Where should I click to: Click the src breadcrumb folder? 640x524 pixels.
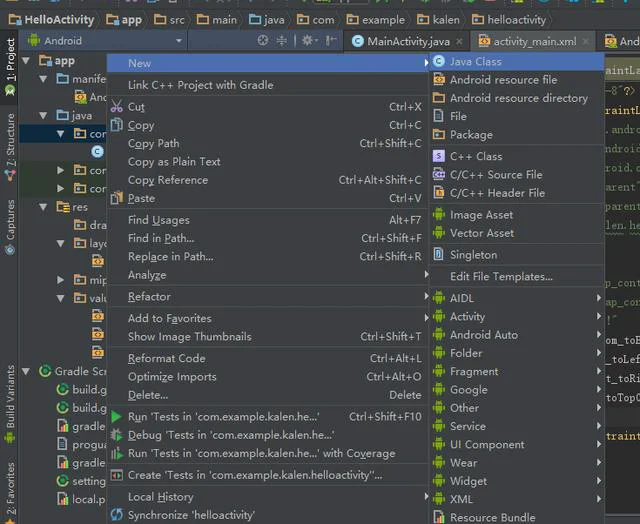click(169, 20)
